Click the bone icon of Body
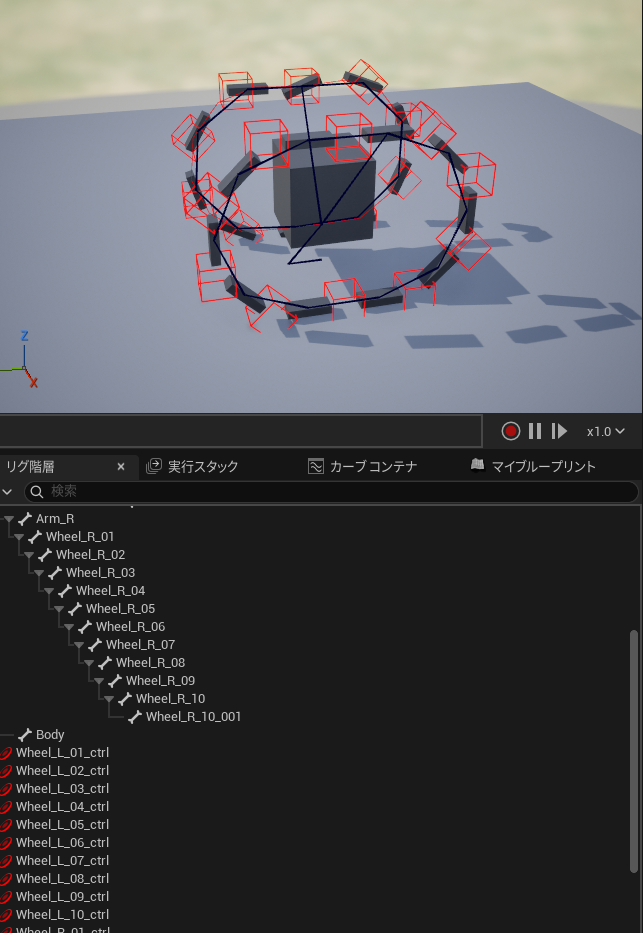643x933 pixels. coord(25,735)
